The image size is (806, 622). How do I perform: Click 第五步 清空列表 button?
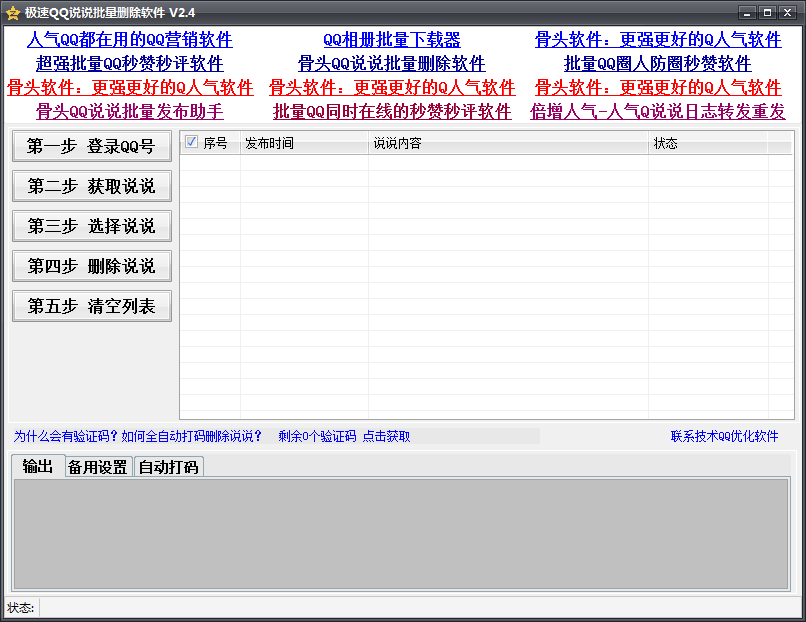[x=91, y=306]
